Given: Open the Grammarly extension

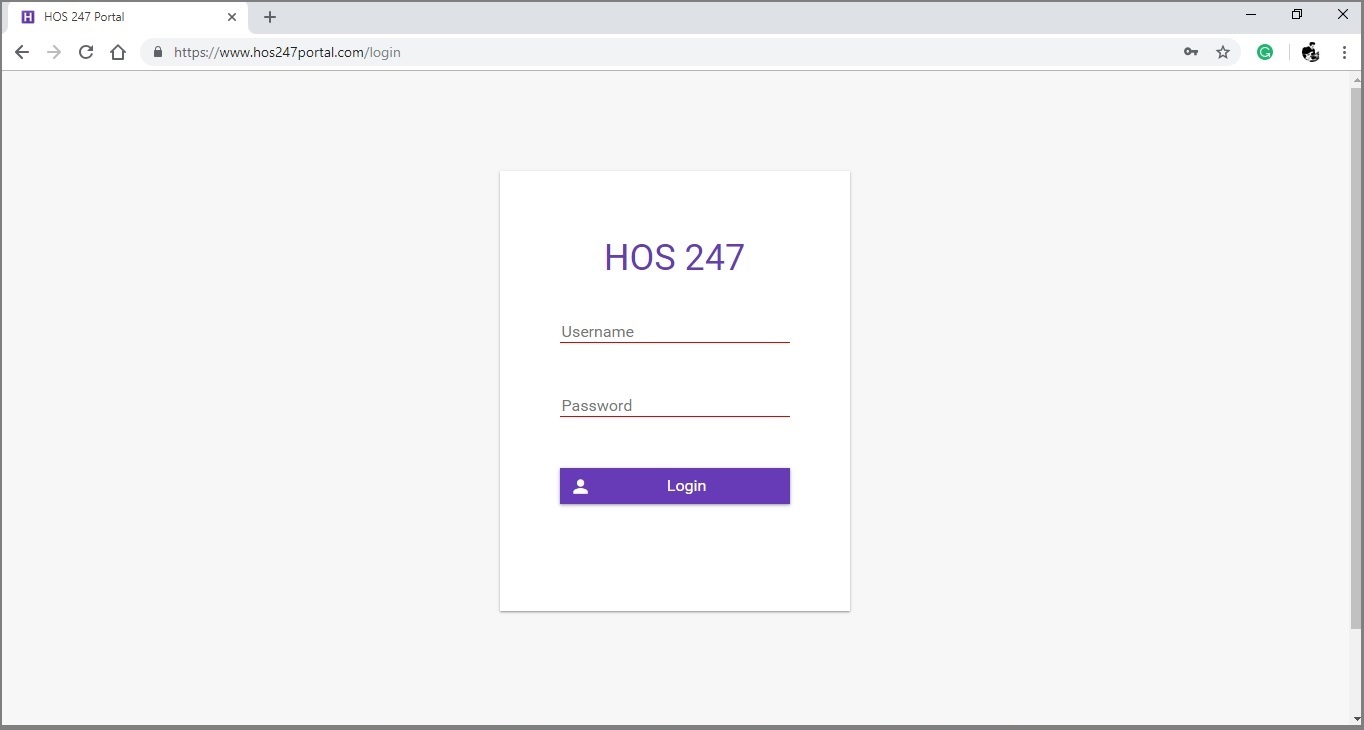Looking at the screenshot, I should (1265, 52).
